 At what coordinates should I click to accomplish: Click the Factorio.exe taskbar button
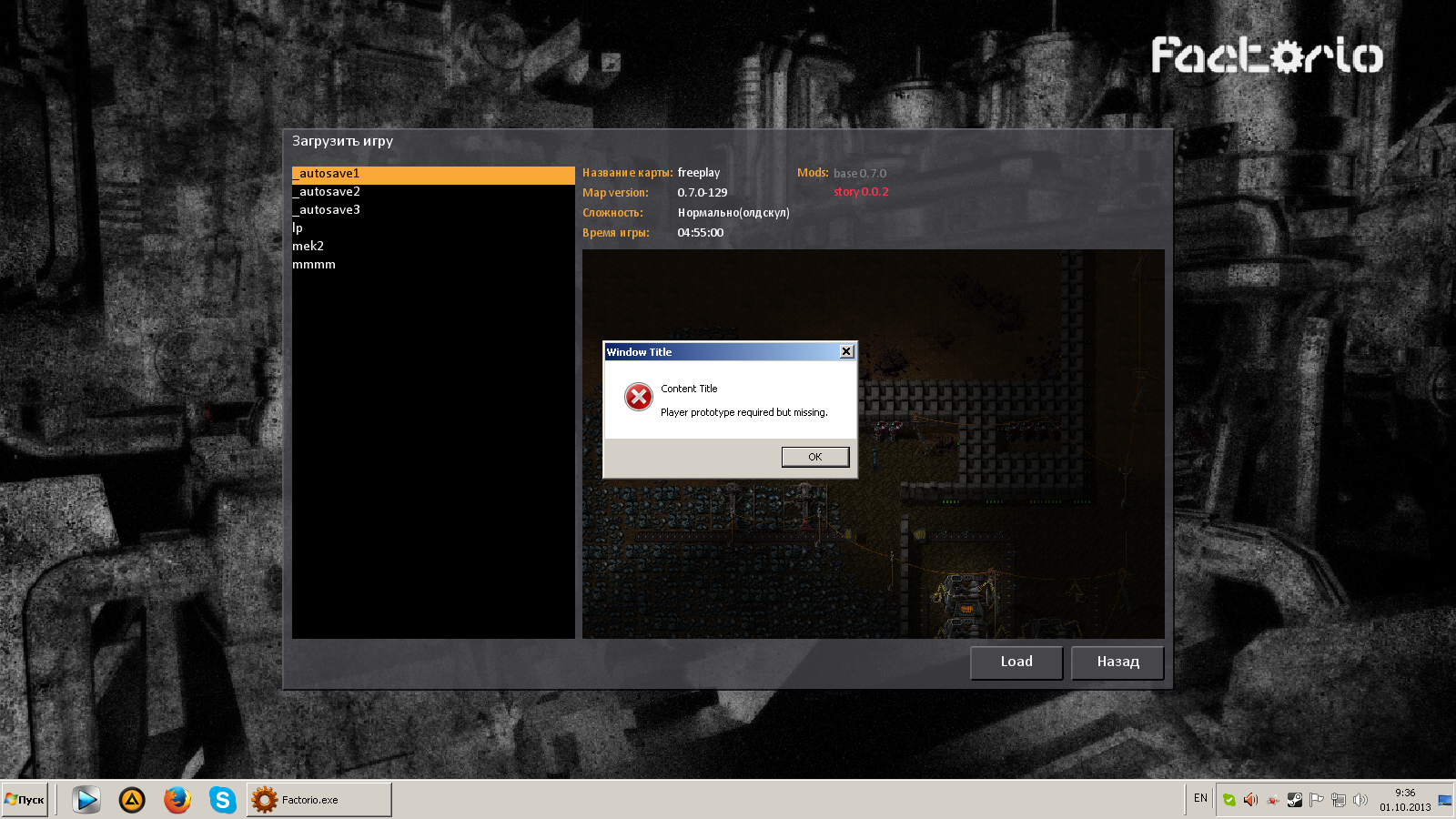[x=319, y=800]
